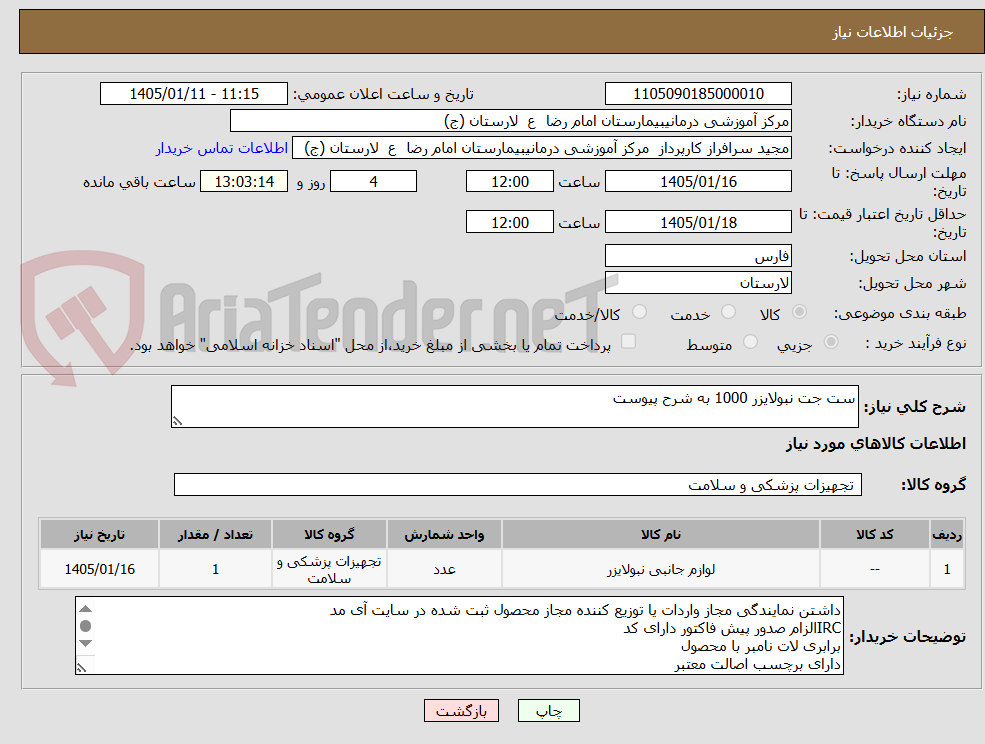
Task: Open the اطلاعات تماس خریدار link
Action: click(x=222, y=148)
